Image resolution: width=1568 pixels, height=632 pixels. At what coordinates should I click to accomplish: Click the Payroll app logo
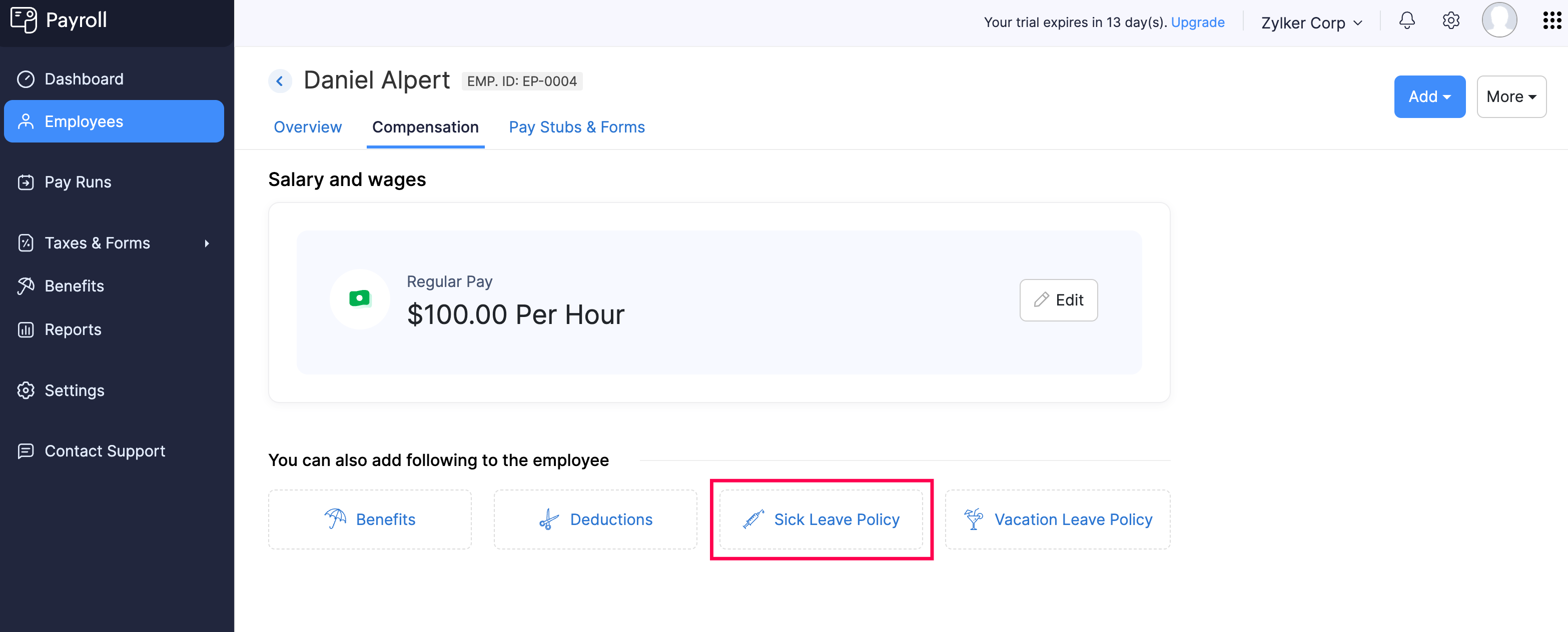58,19
